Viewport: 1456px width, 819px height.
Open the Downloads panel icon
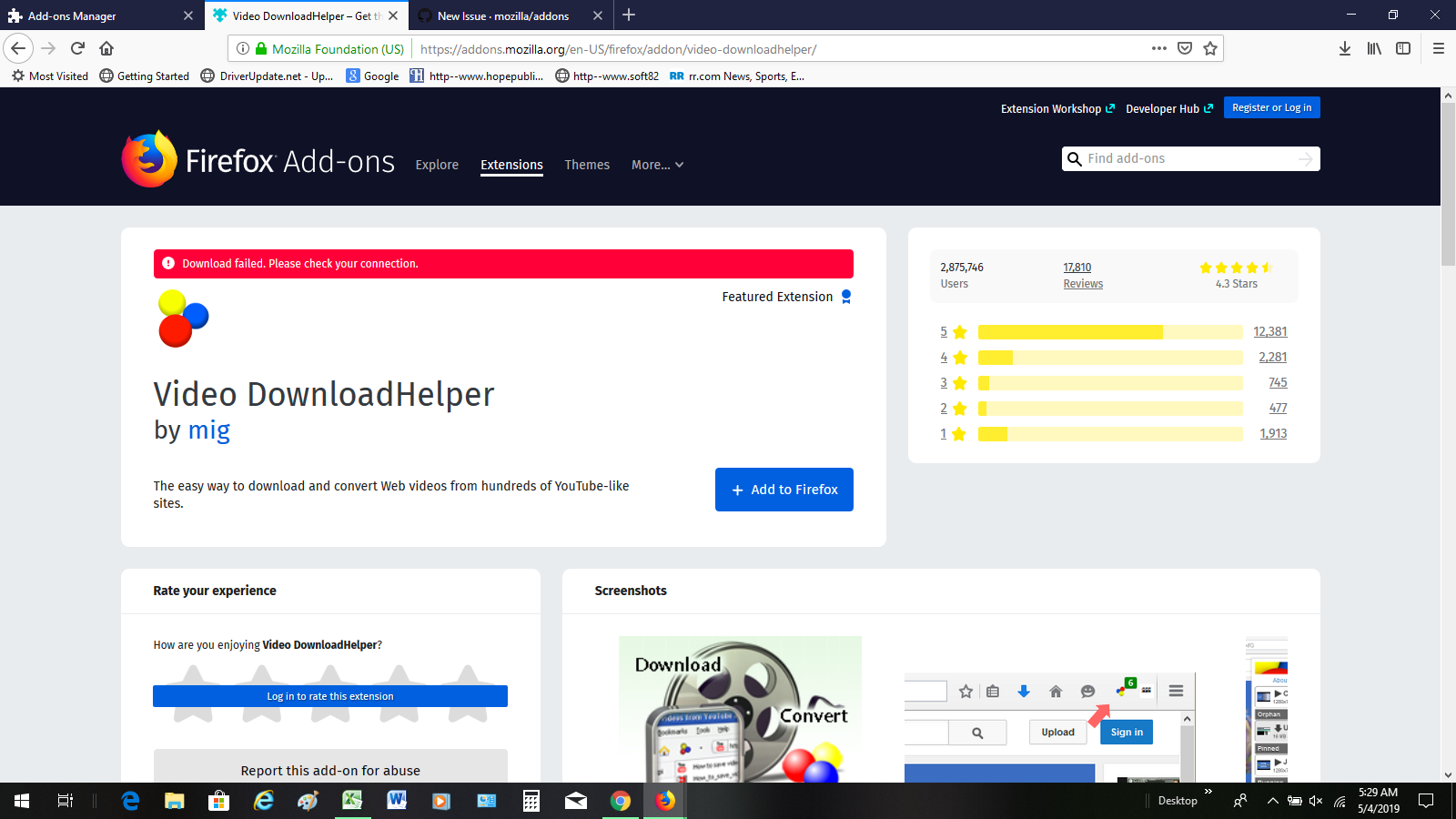click(x=1345, y=48)
